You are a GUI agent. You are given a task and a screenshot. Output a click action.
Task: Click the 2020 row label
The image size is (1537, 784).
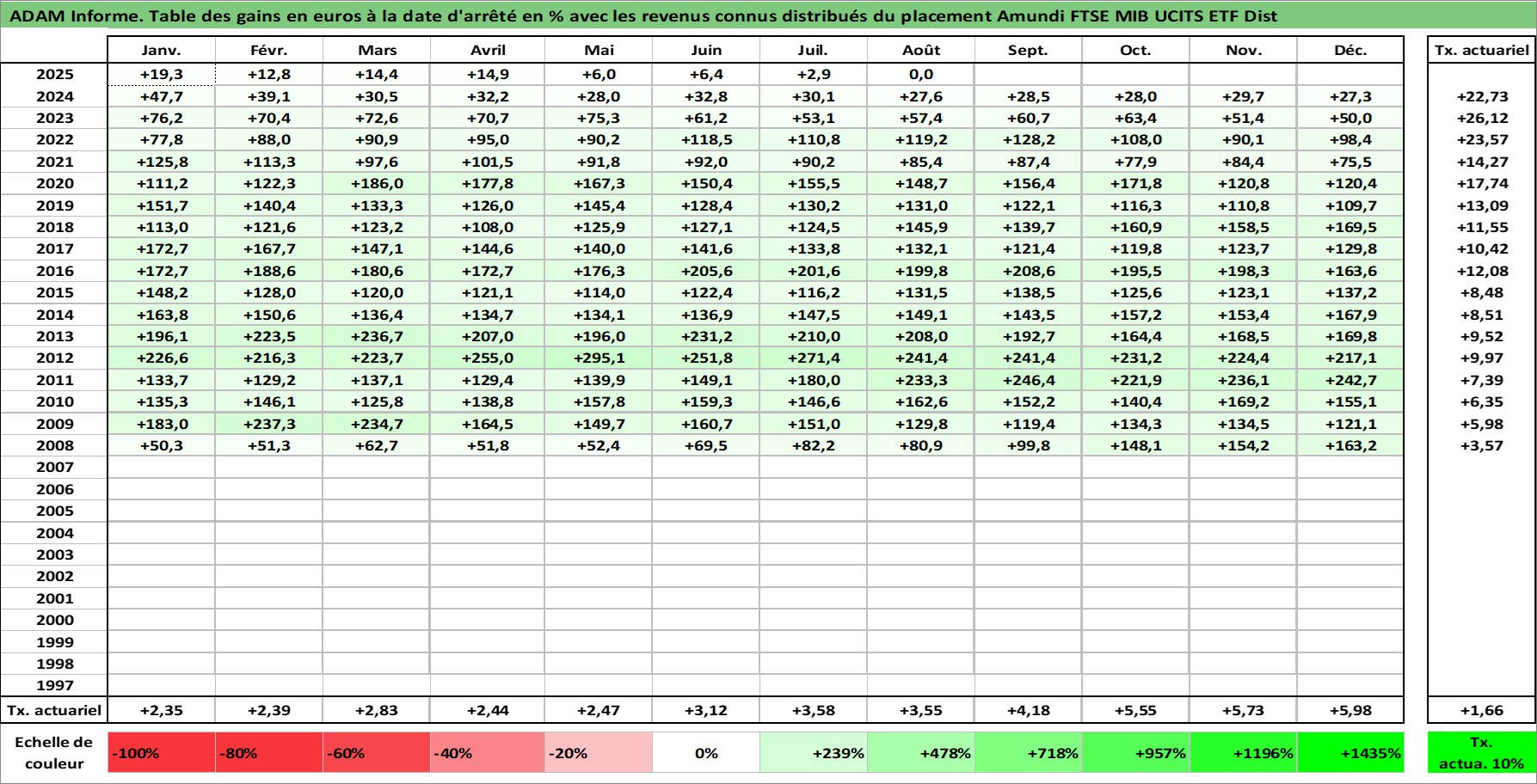pos(54,183)
